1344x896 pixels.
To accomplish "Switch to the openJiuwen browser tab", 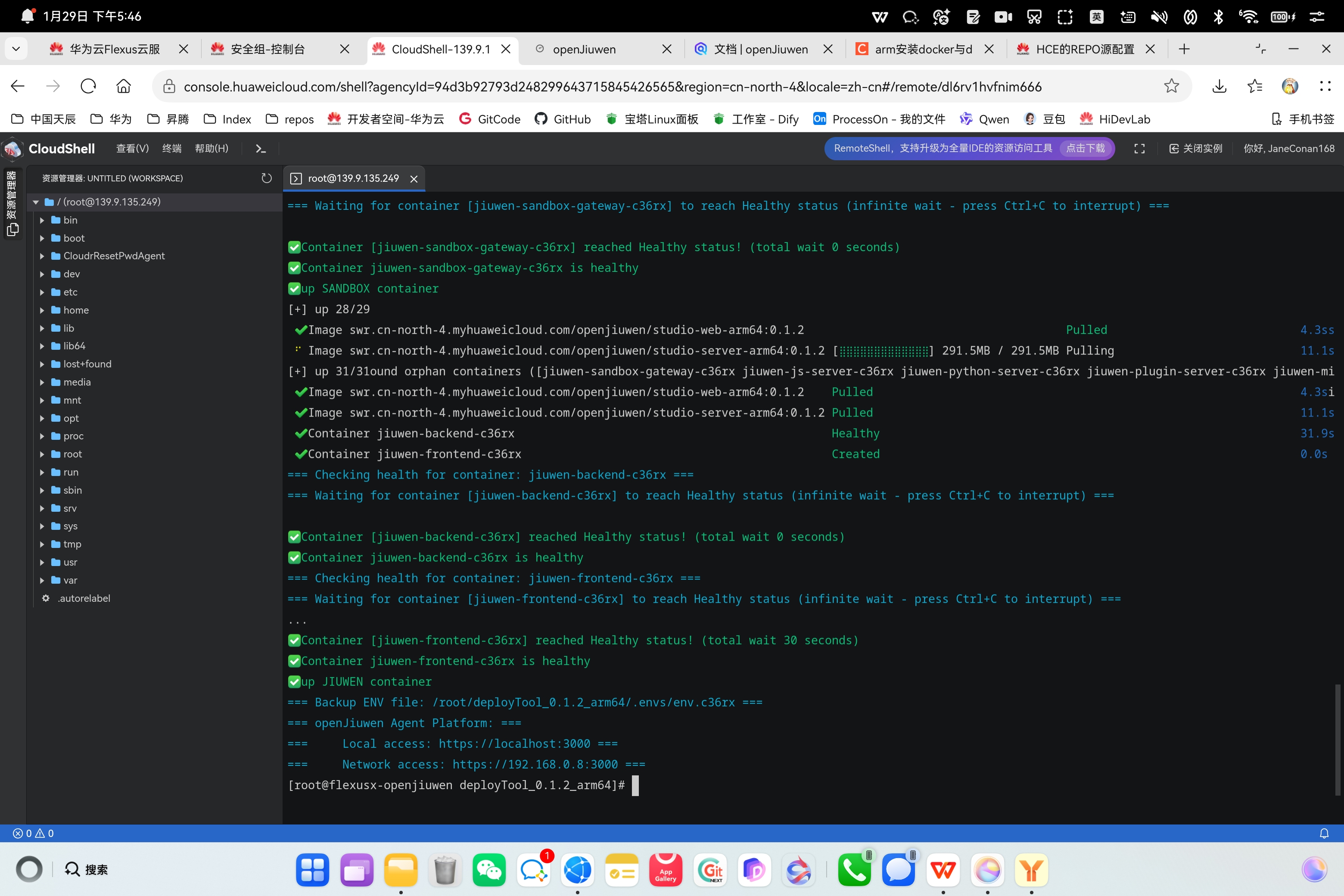I will point(584,49).
